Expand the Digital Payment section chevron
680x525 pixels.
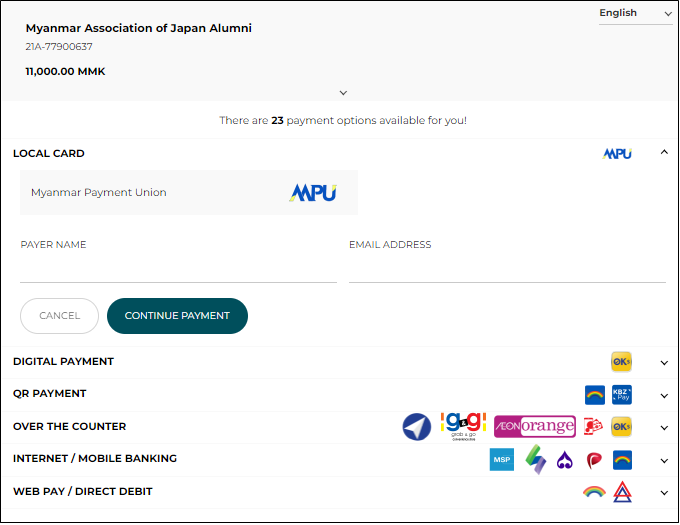tap(664, 363)
